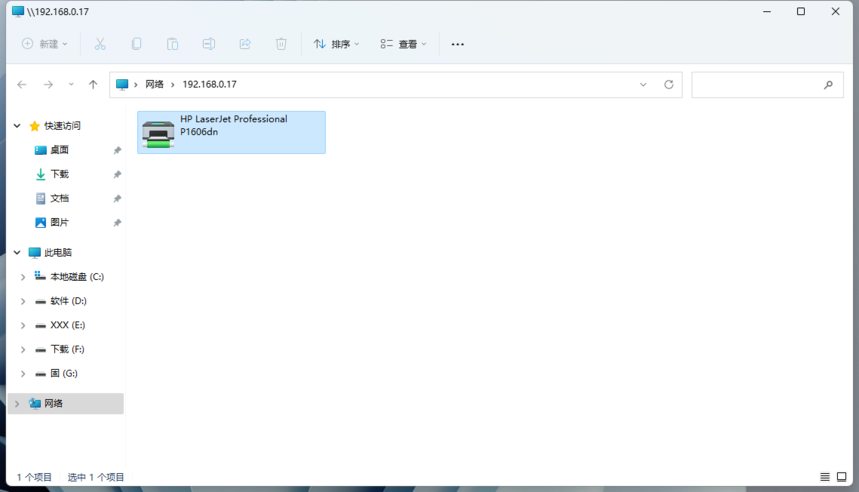This screenshot has height=492, width=859.
Task: Open the 查看 view dropdown
Action: [403, 44]
